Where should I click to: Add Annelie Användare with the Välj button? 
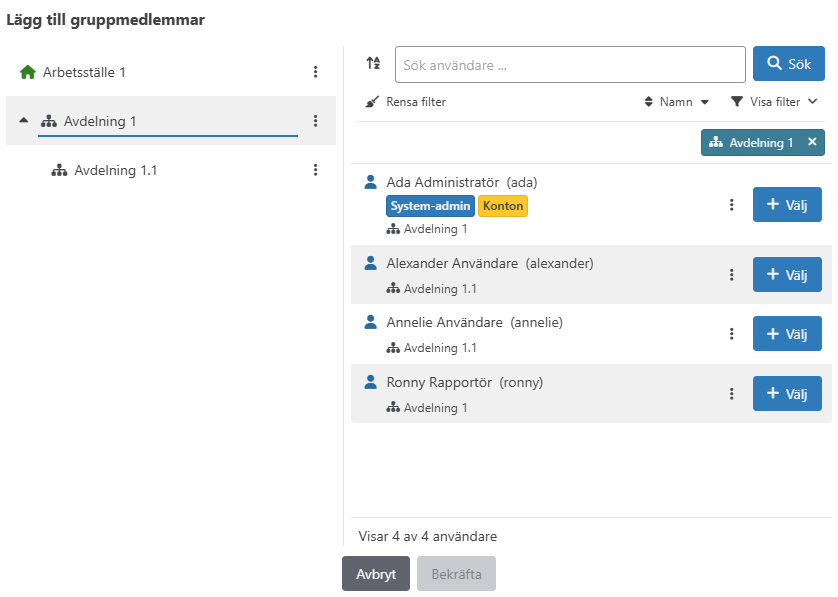pyautogui.click(x=787, y=334)
